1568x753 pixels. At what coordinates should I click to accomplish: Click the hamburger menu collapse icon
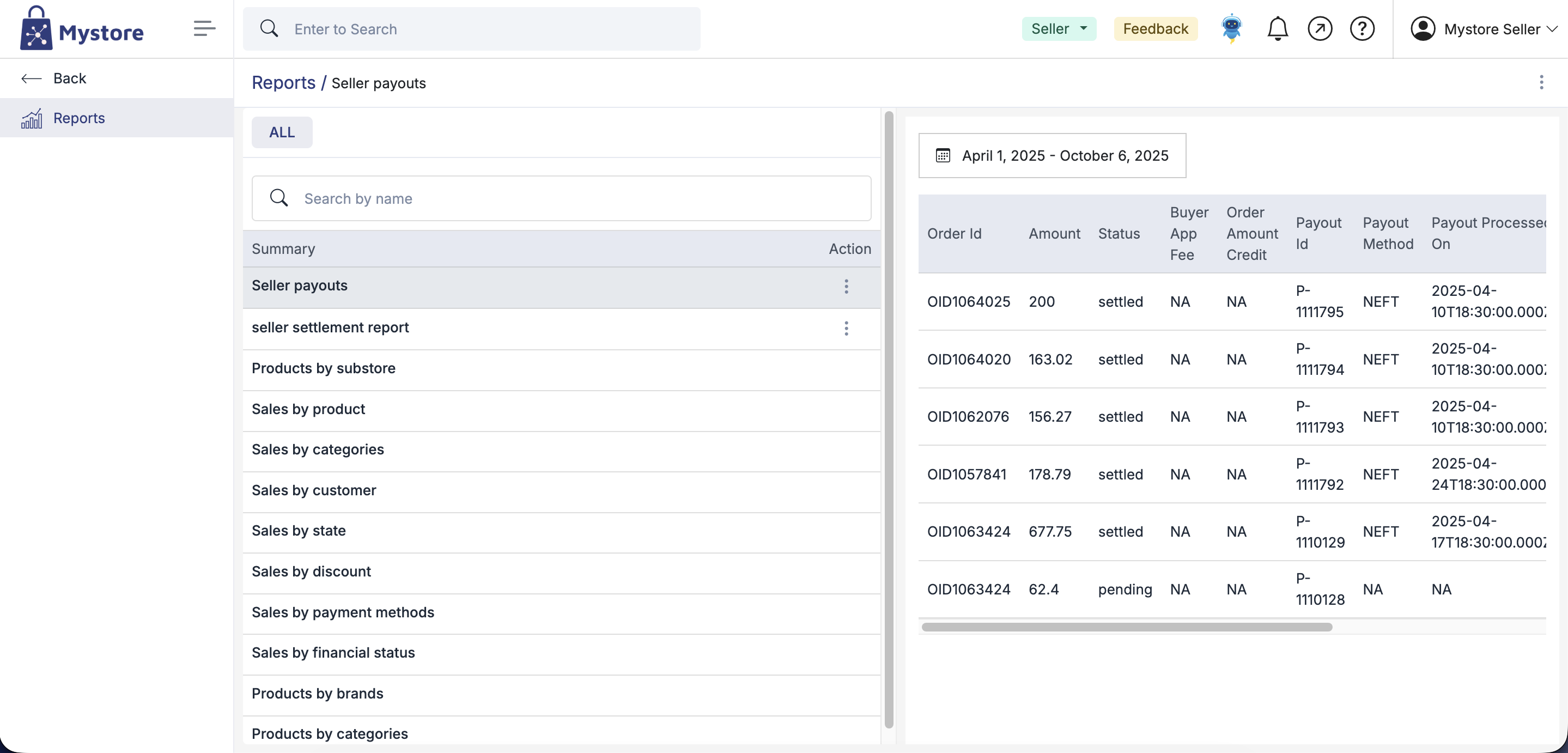coord(204,29)
